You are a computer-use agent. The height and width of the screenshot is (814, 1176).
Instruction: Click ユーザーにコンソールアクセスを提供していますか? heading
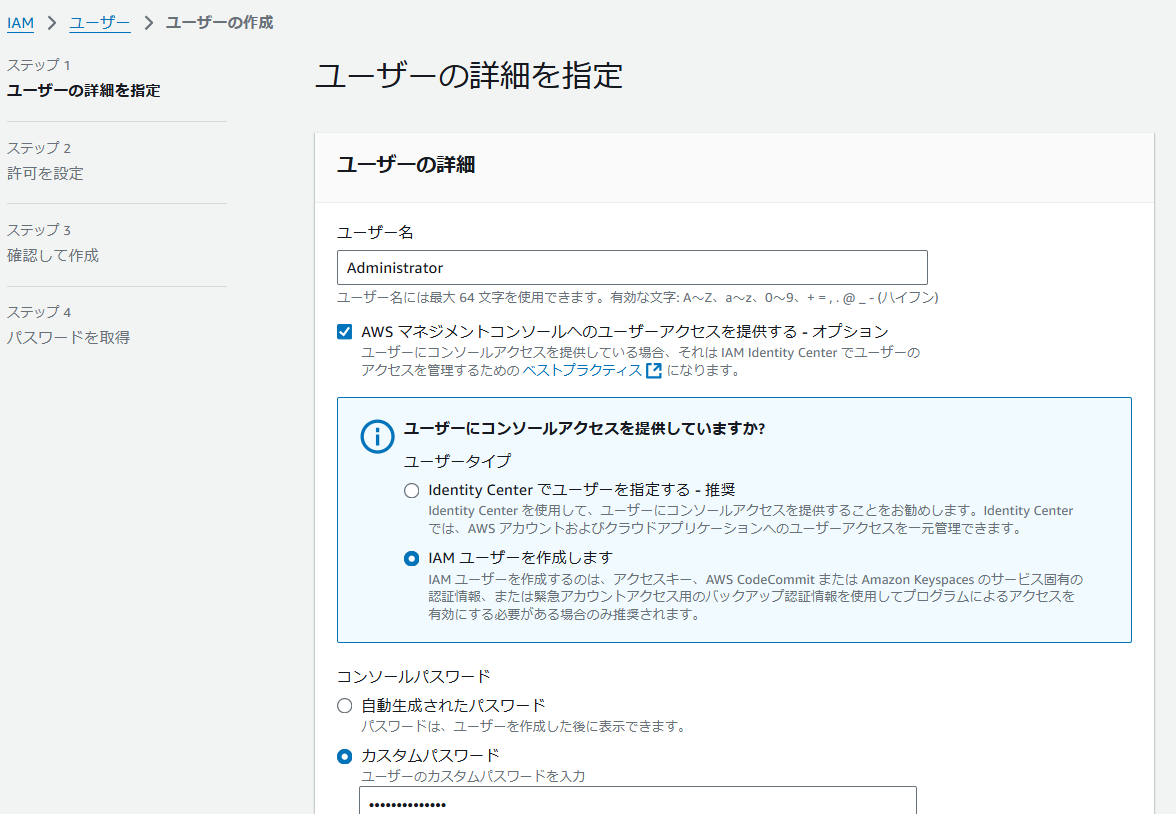[584, 428]
